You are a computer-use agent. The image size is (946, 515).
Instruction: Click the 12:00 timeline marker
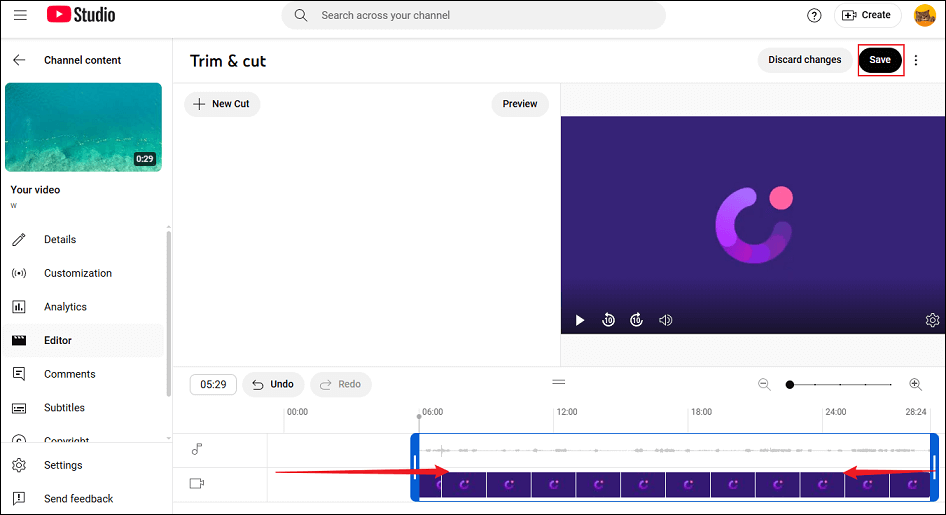pyautogui.click(x=567, y=412)
